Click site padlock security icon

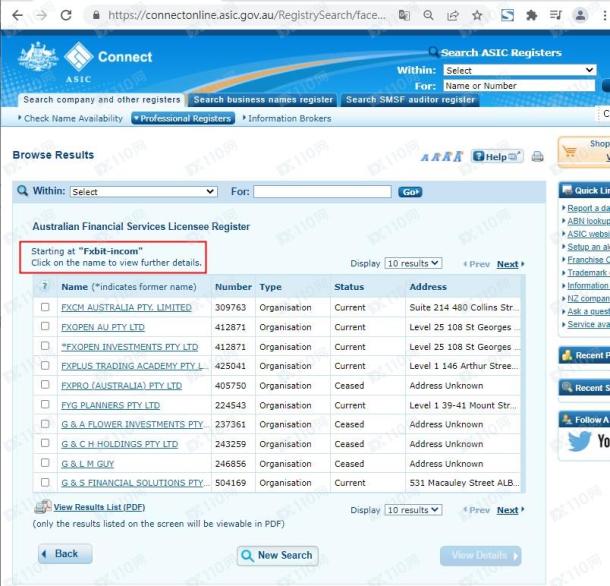[96, 16]
